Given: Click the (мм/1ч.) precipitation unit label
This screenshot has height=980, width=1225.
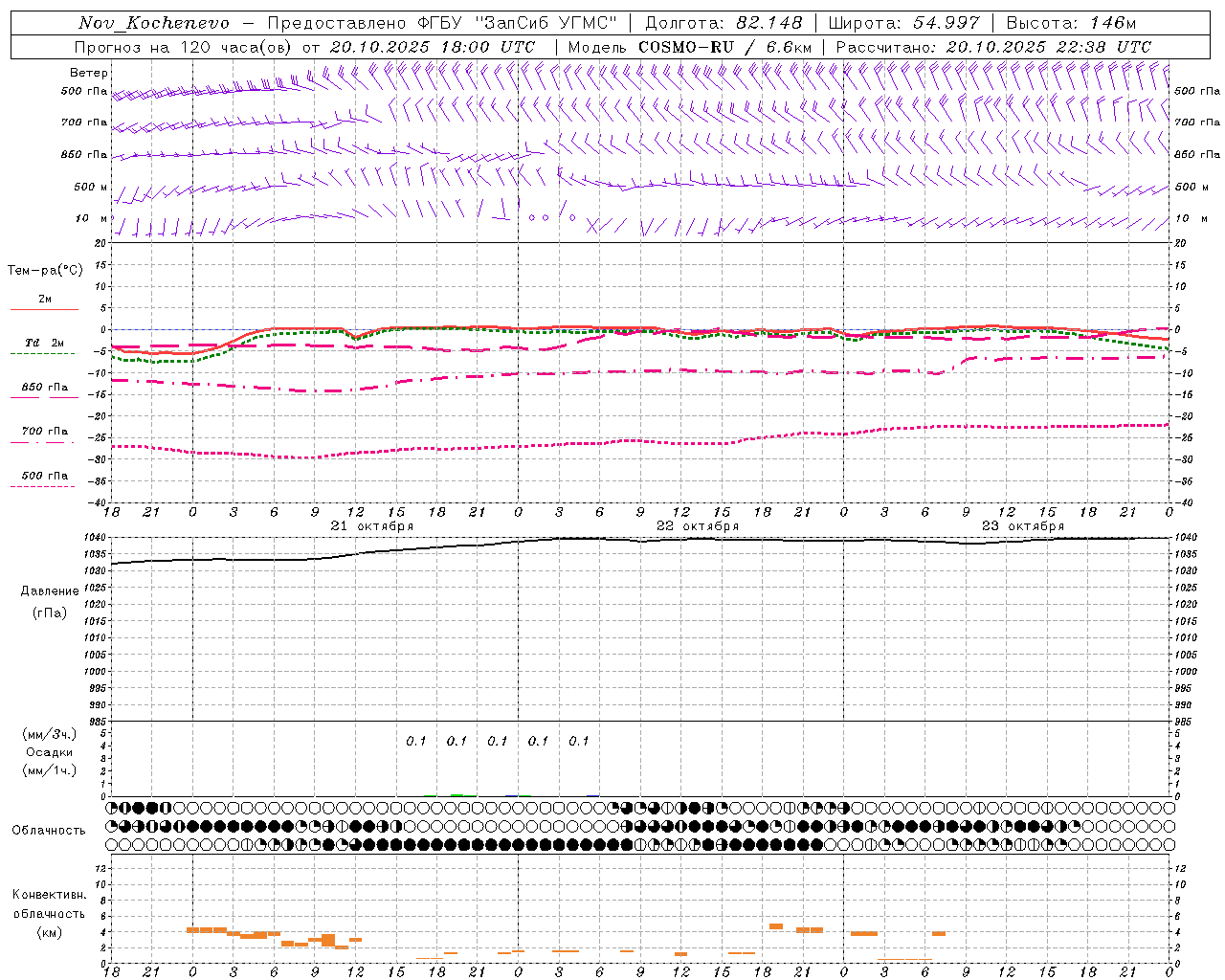Looking at the screenshot, I should tap(50, 770).
